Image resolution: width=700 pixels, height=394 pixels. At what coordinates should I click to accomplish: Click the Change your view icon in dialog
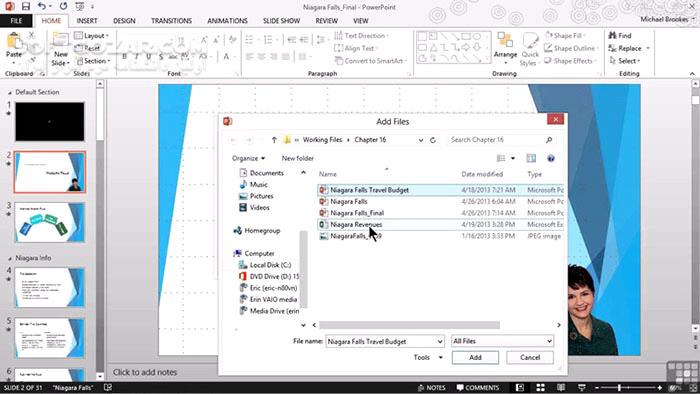[501, 158]
